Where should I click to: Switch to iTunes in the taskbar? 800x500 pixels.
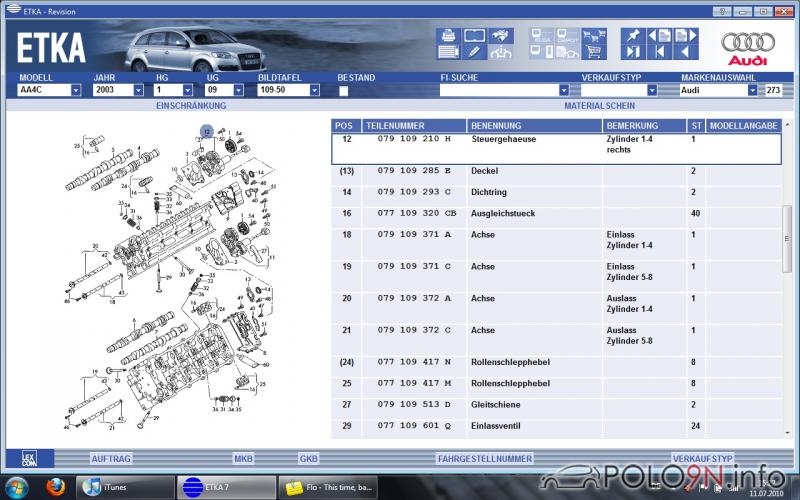(125, 487)
